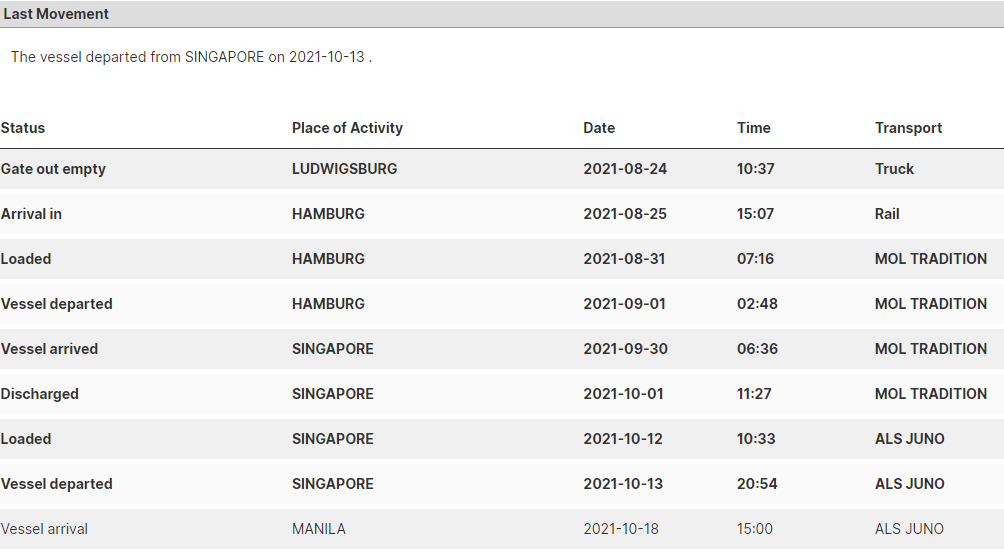The image size is (1004, 554).
Task: Click the Date column header
Action: pos(599,128)
